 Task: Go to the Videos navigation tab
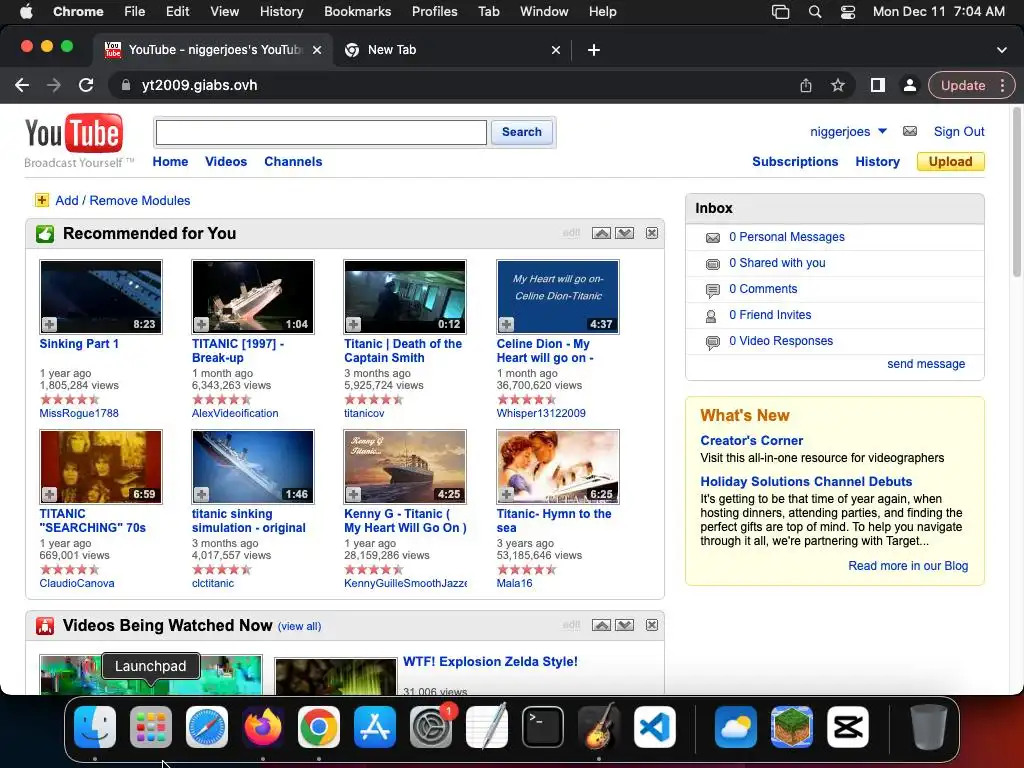226,161
